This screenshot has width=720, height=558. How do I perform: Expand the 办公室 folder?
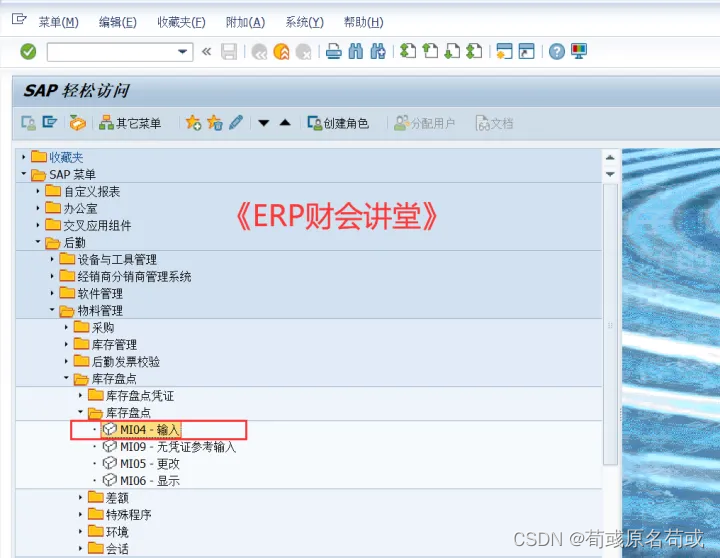(x=38, y=208)
